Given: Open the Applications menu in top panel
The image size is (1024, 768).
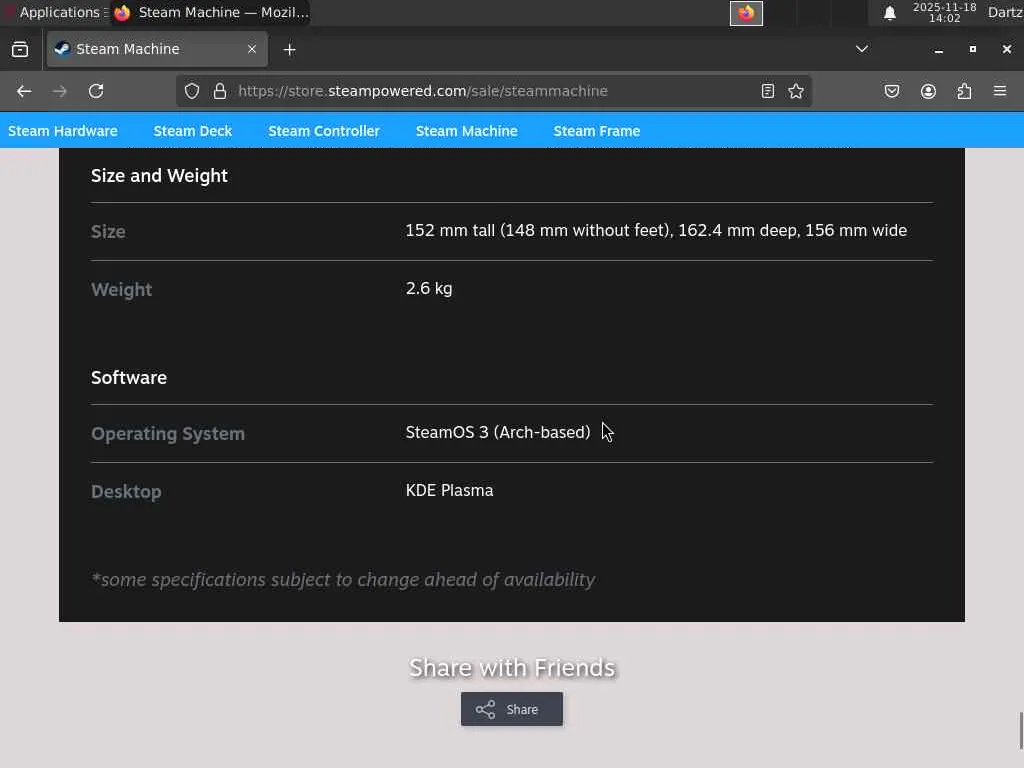Looking at the screenshot, I should point(55,12).
